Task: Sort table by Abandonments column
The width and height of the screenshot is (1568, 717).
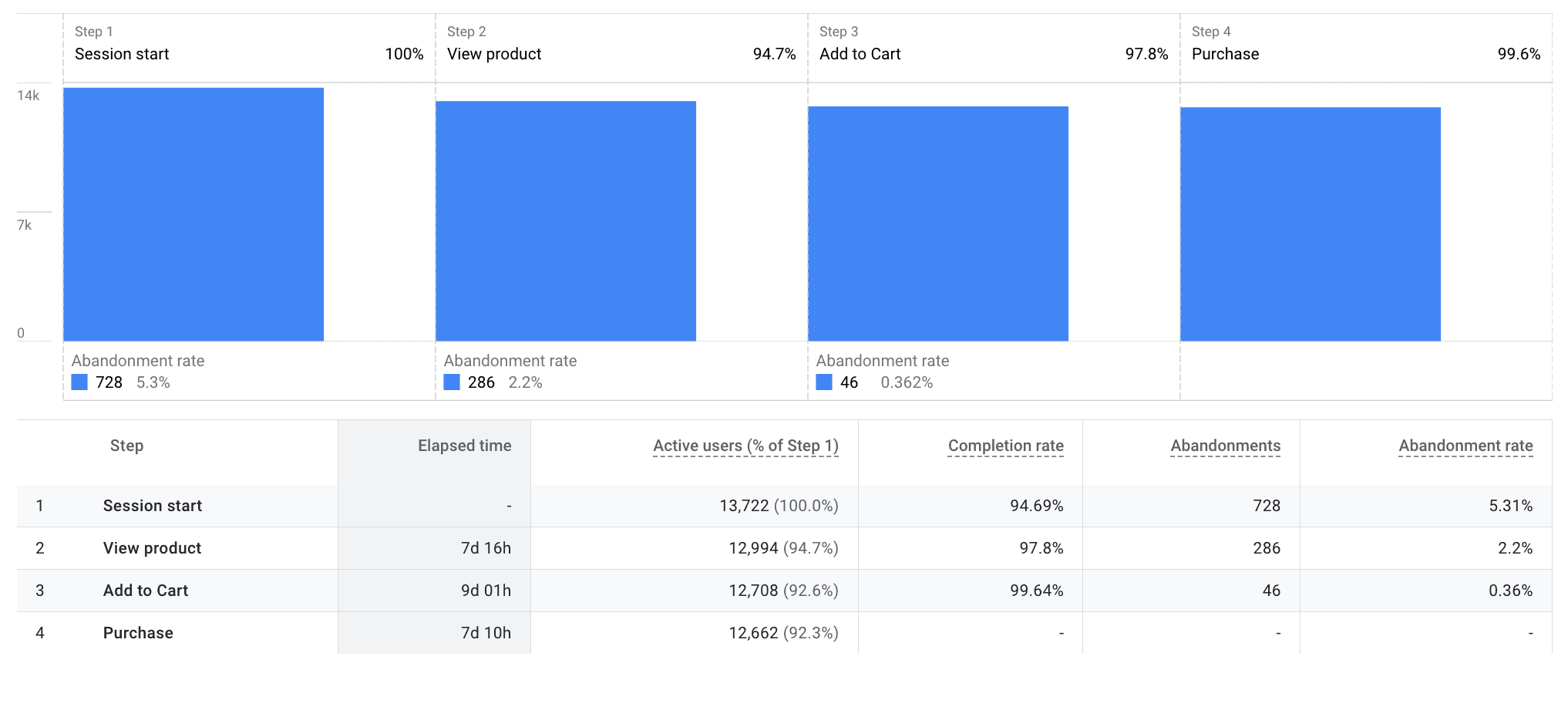Action: coord(1226,446)
